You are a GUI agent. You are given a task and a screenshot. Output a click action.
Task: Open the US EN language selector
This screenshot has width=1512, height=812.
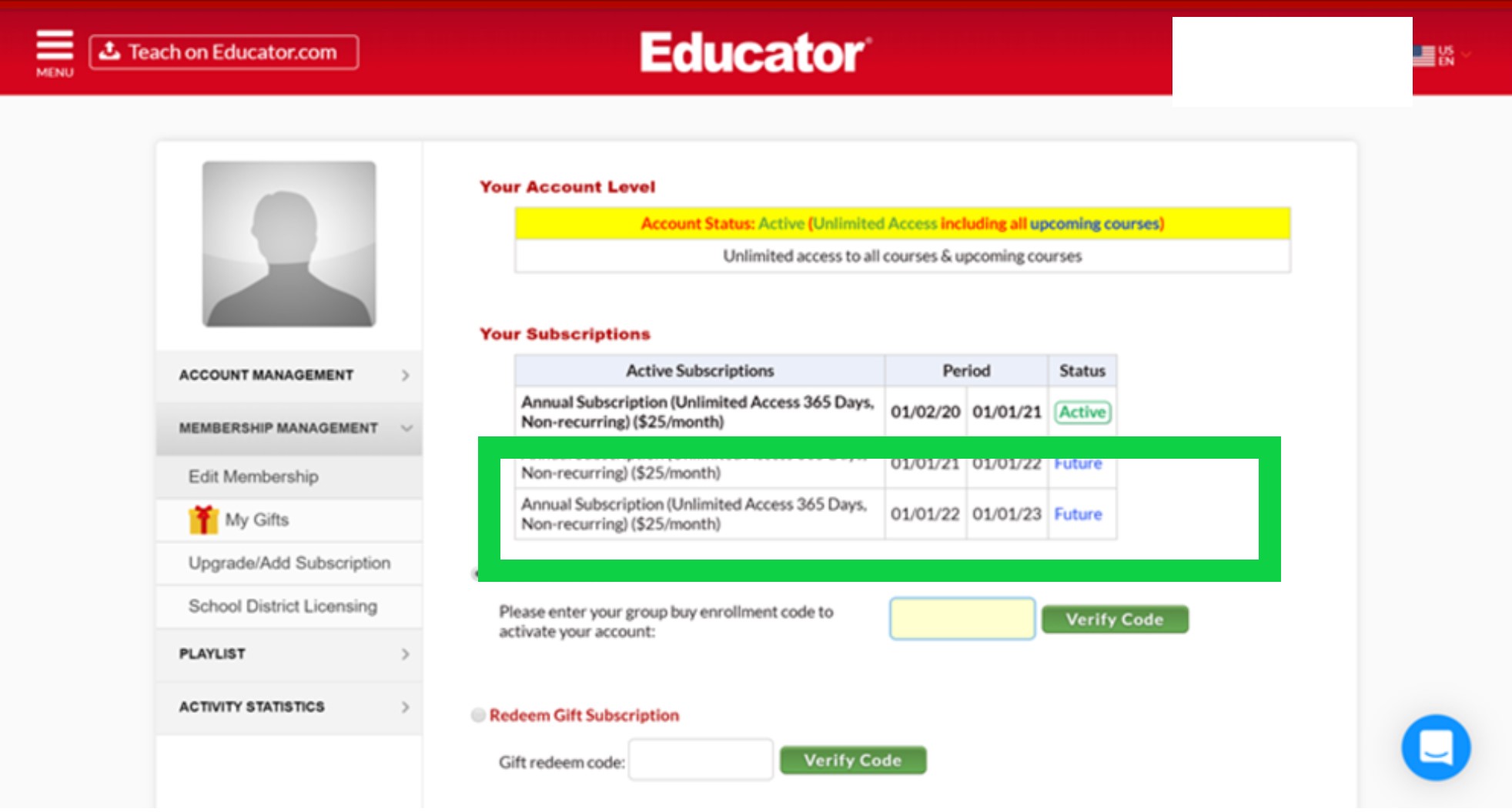point(1443,55)
